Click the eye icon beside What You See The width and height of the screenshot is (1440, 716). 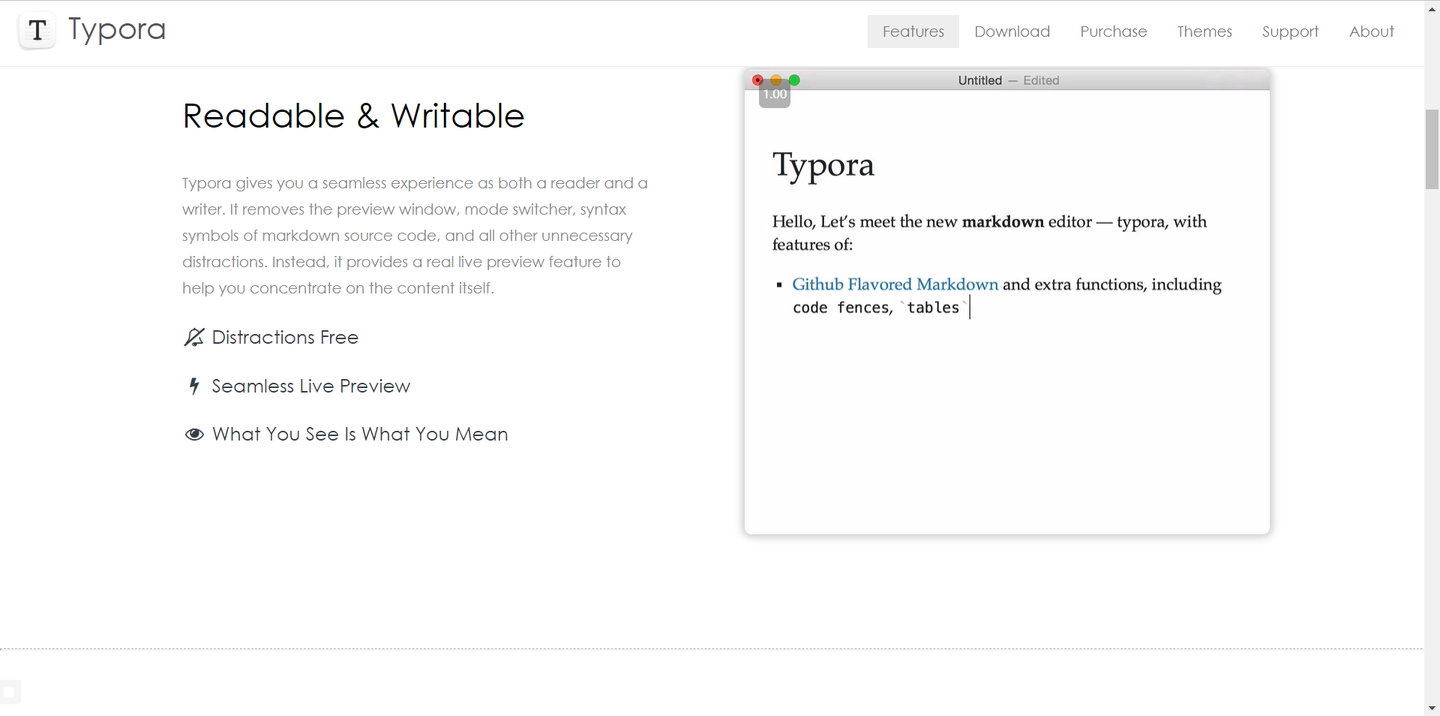click(x=194, y=434)
